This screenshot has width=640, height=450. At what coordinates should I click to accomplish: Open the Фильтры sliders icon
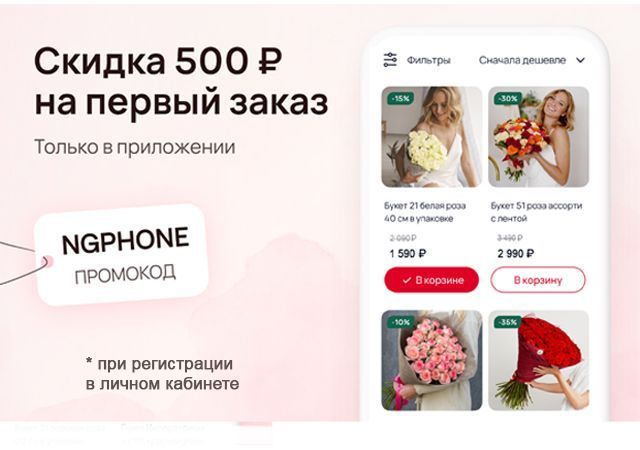click(x=390, y=60)
